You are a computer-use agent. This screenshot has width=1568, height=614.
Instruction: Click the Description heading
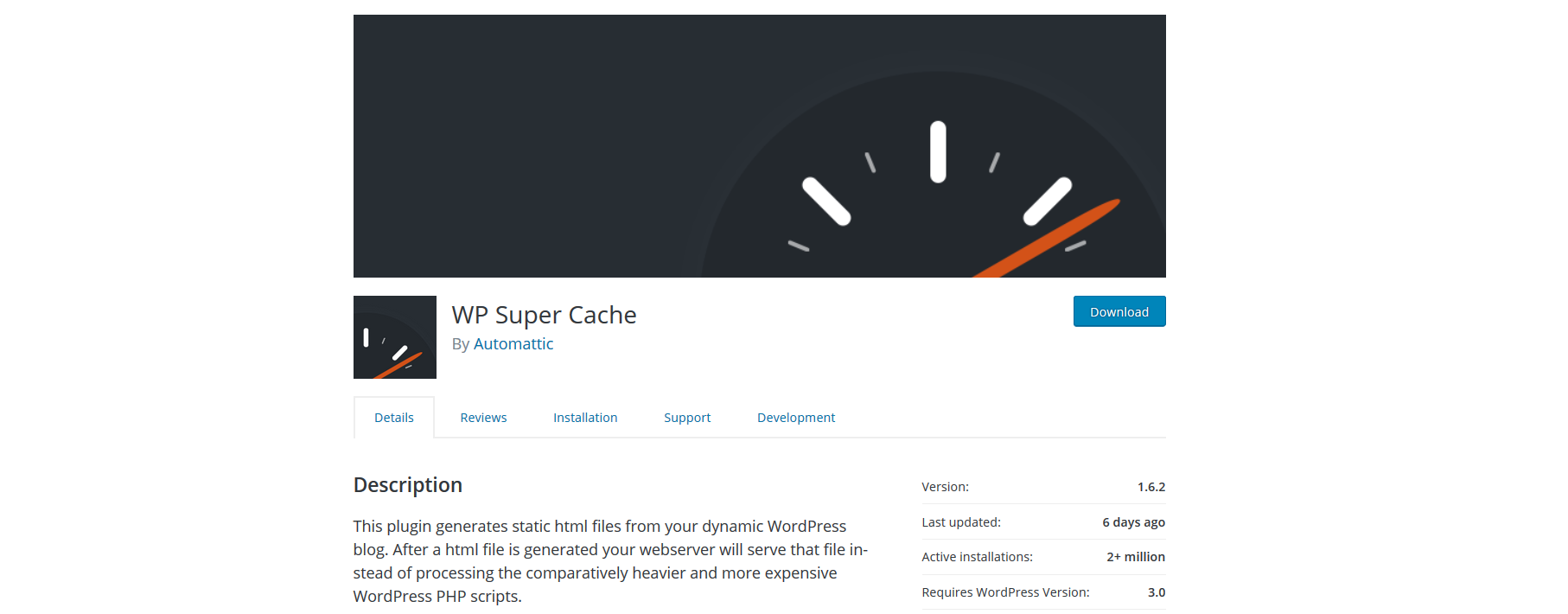tap(408, 485)
